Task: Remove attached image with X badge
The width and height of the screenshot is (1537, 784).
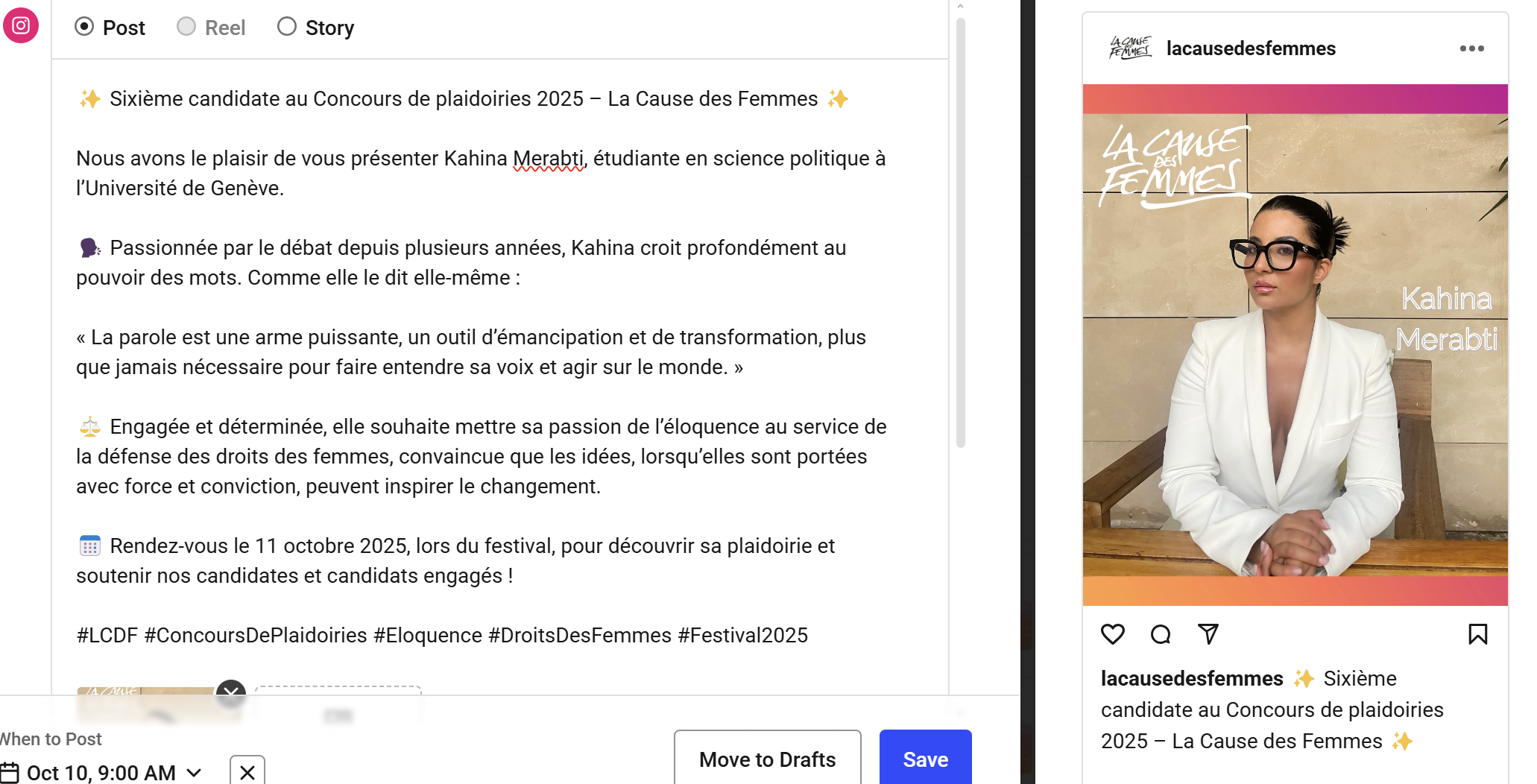Action: [231, 692]
